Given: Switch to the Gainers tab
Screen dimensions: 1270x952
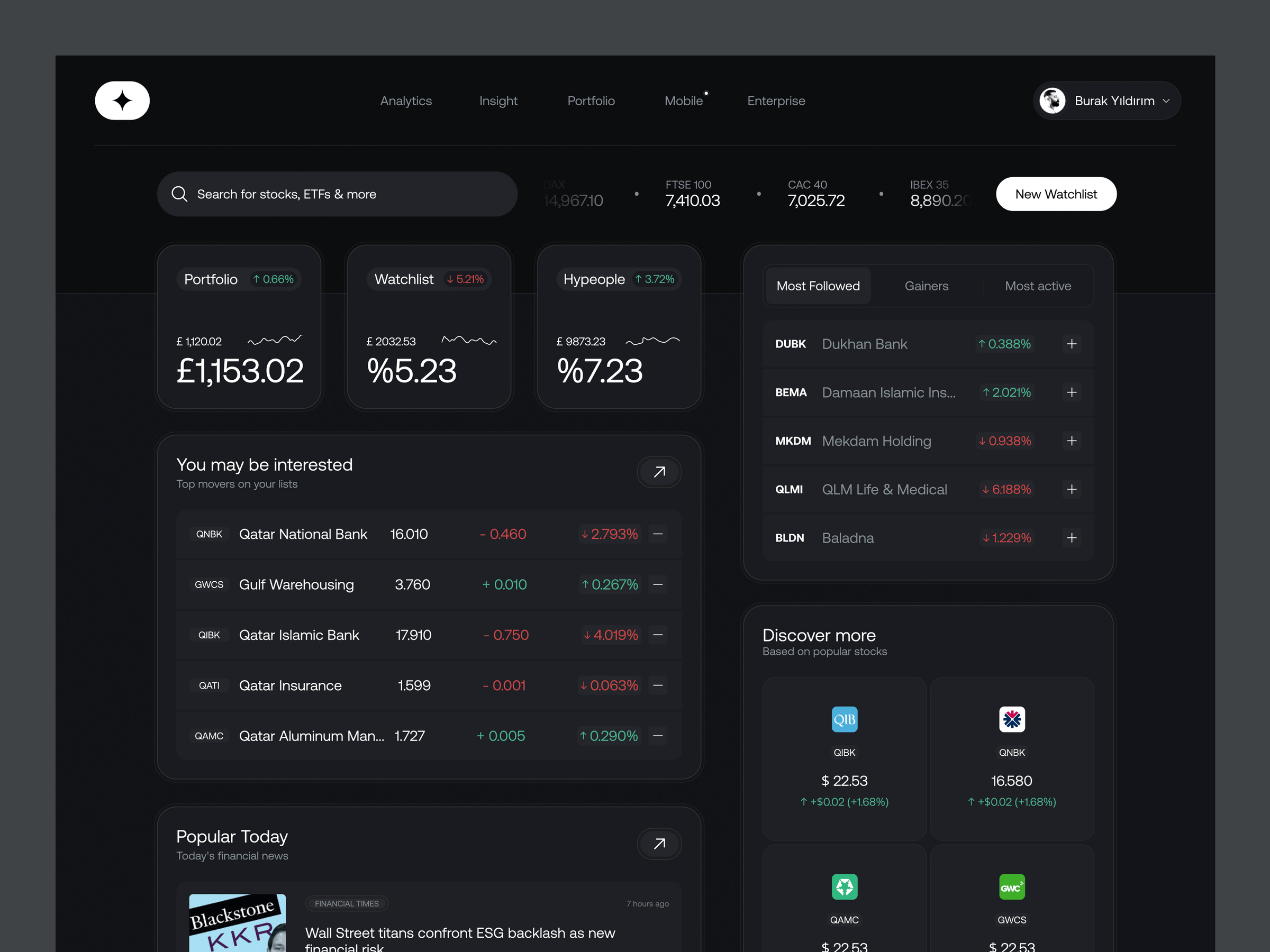Looking at the screenshot, I should [x=925, y=287].
